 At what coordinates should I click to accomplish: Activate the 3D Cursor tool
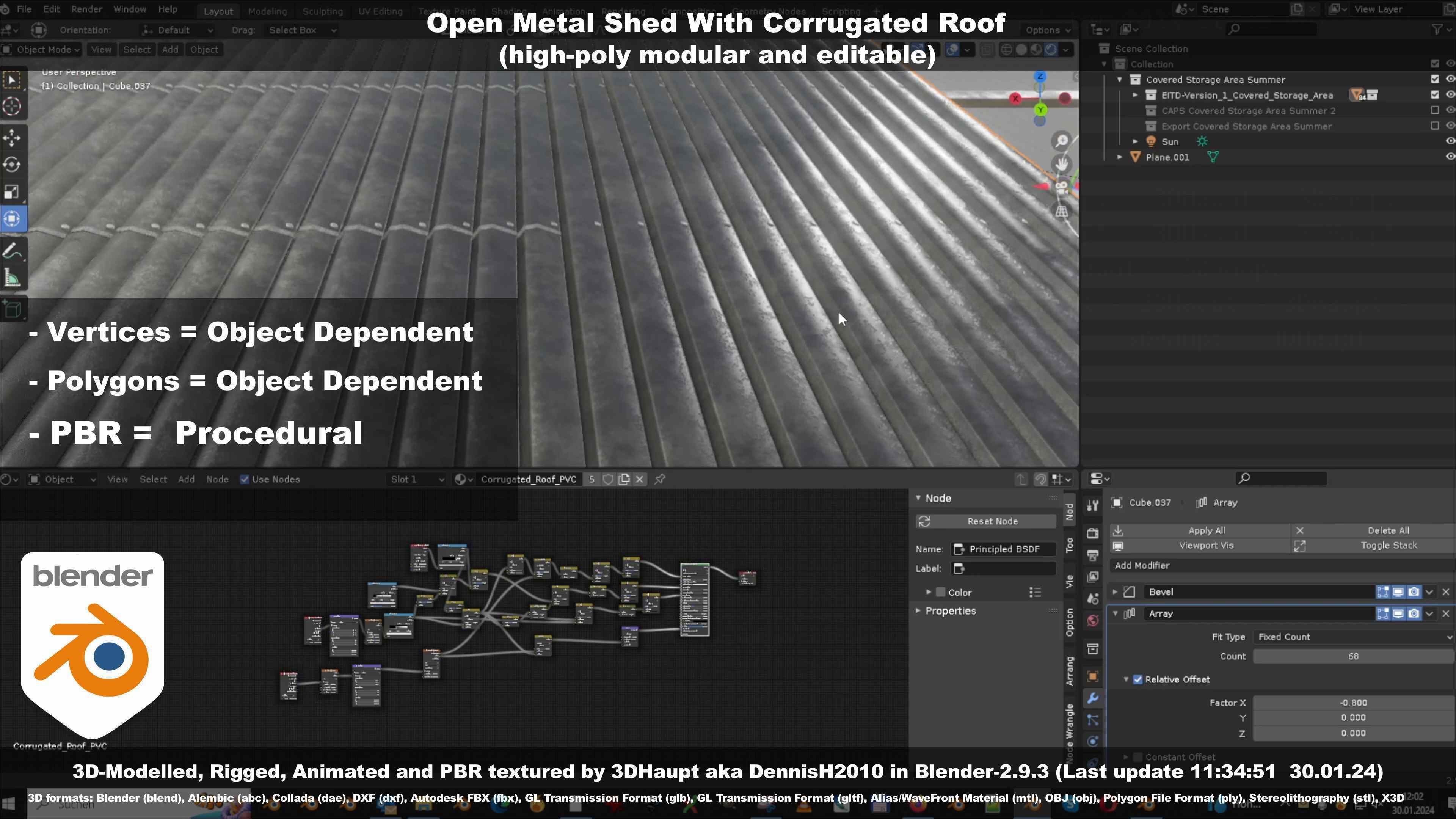[12, 106]
